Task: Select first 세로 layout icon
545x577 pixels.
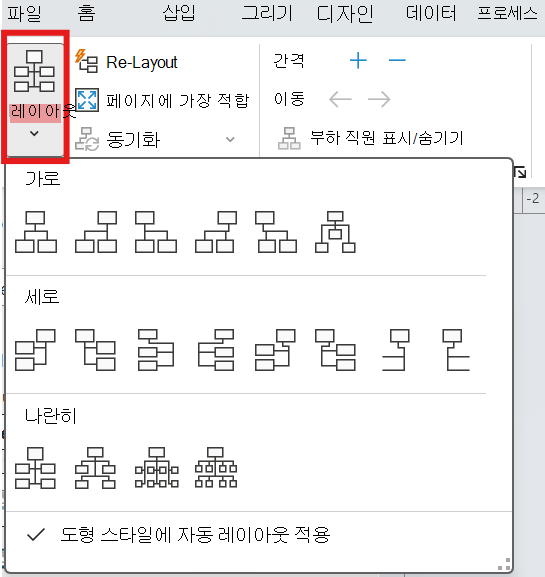Action: point(35,350)
